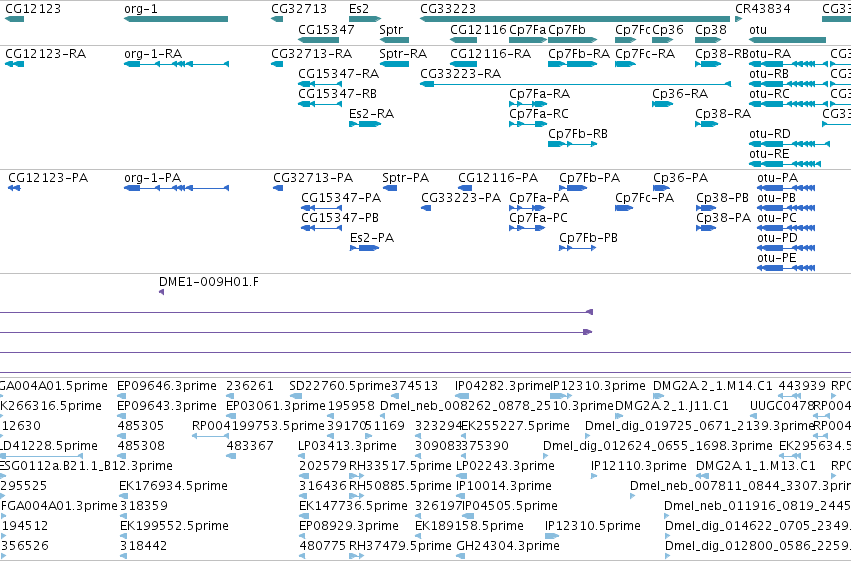Select the IP04282.3prime insertion label
The width and height of the screenshot is (851, 561).
[503, 386]
